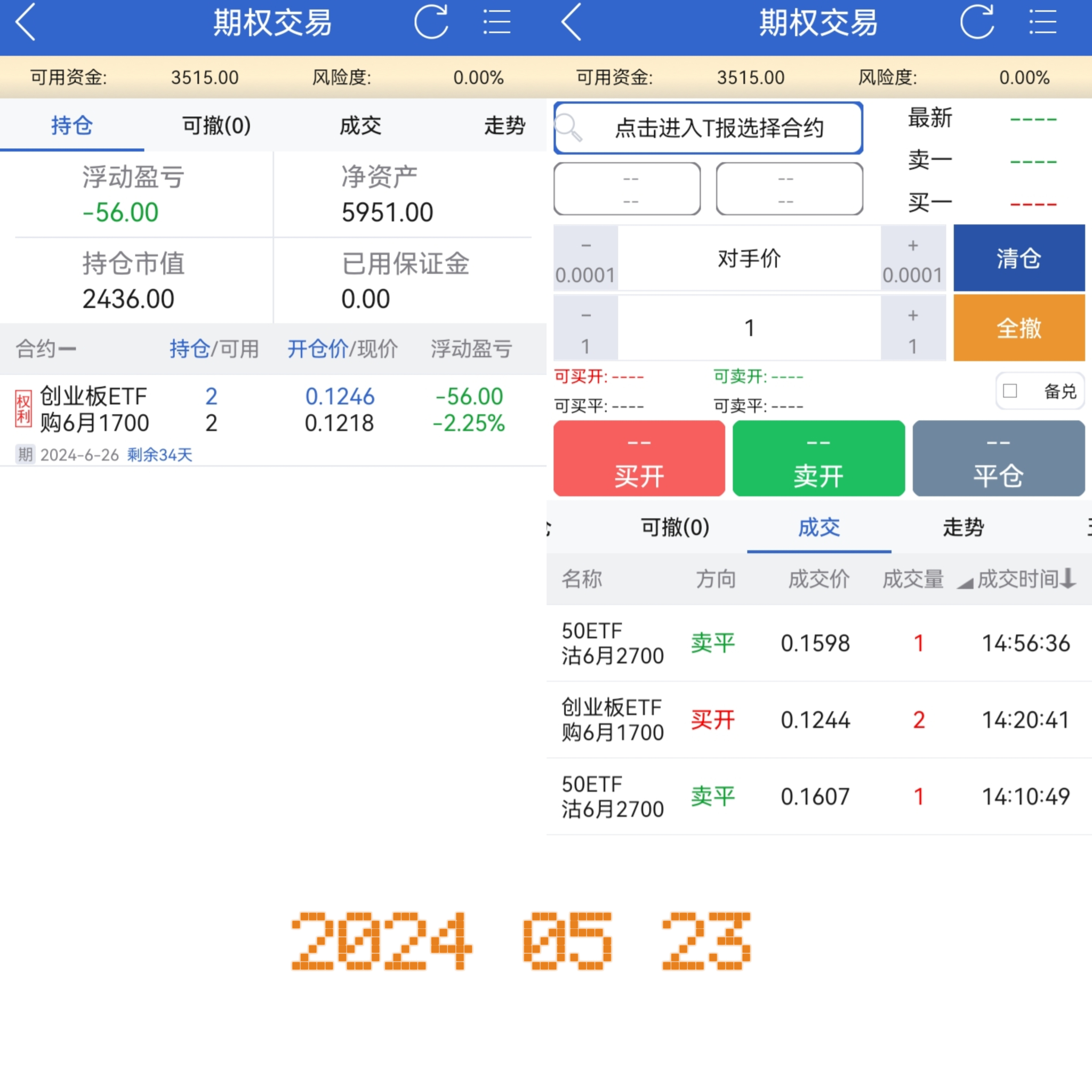Open list menu icon on left panel
Image resolution: width=1092 pixels, height=1092 pixels.
click(496, 22)
